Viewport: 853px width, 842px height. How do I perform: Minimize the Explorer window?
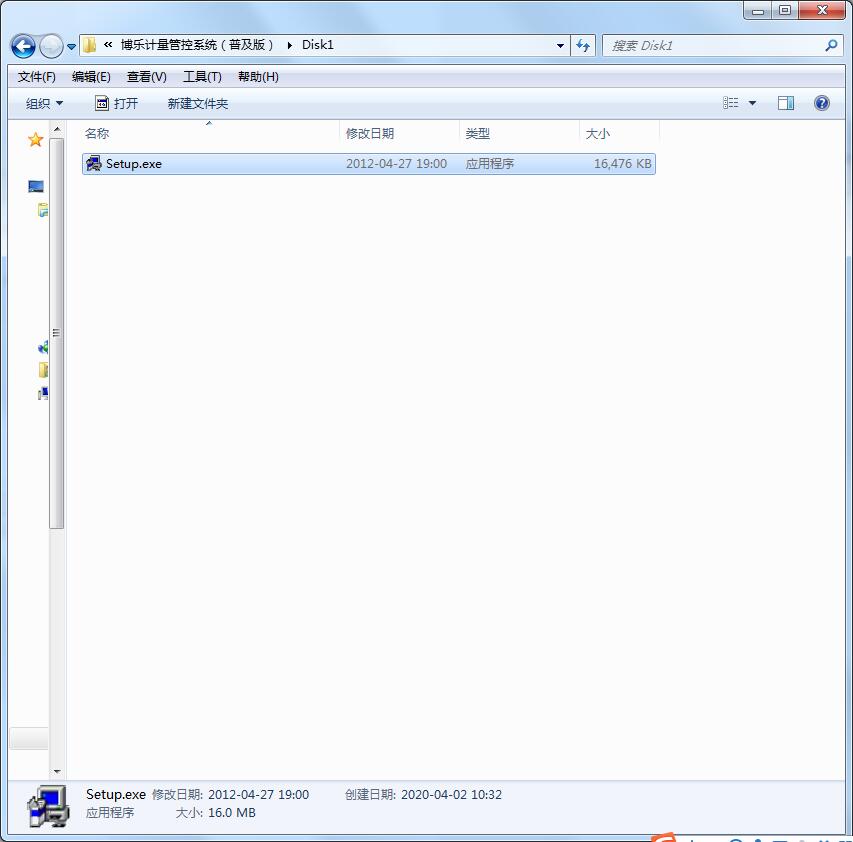tap(758, 10)
